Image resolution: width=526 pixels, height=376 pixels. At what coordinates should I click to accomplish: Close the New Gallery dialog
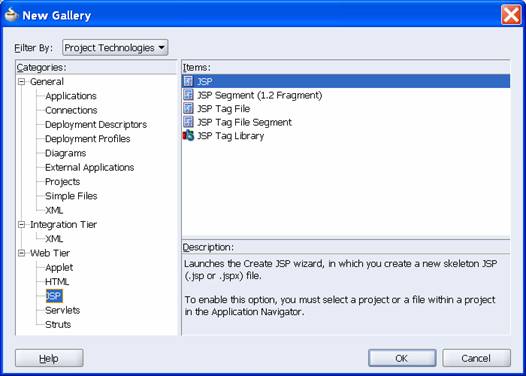[511, 15]
